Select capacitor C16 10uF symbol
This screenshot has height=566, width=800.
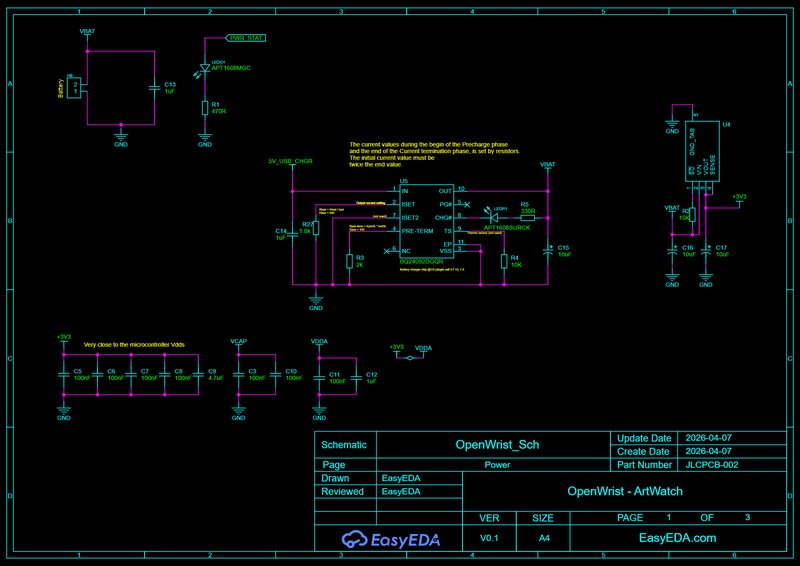click(x=672, y=251)
